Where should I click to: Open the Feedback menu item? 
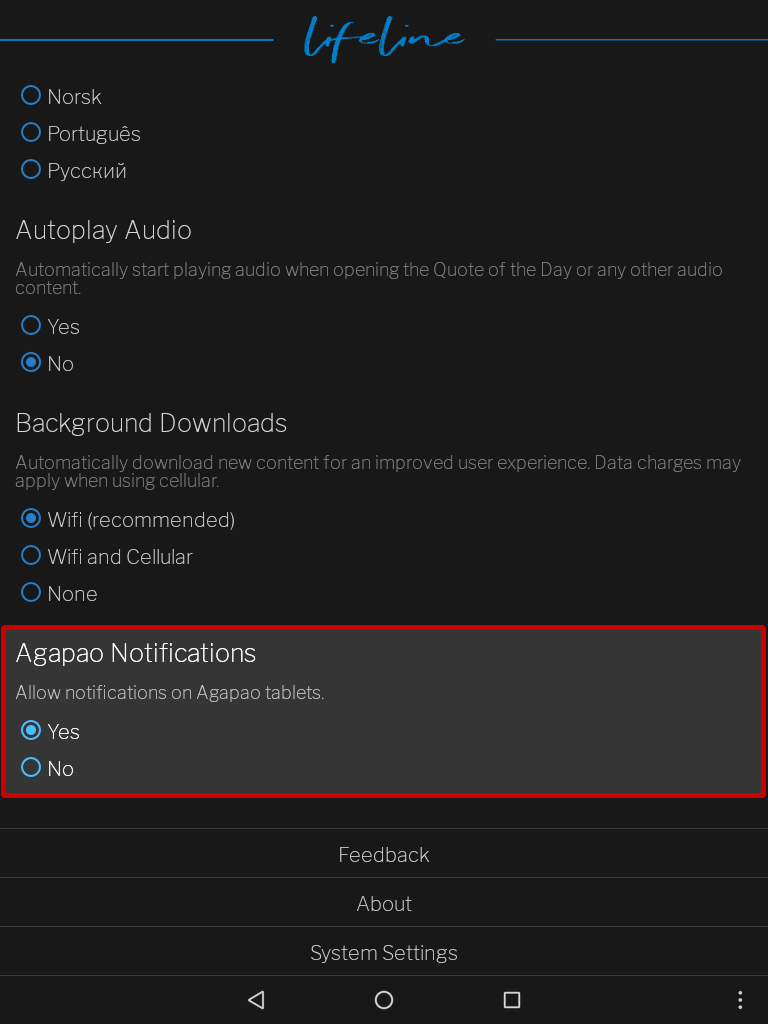(384, 854)
